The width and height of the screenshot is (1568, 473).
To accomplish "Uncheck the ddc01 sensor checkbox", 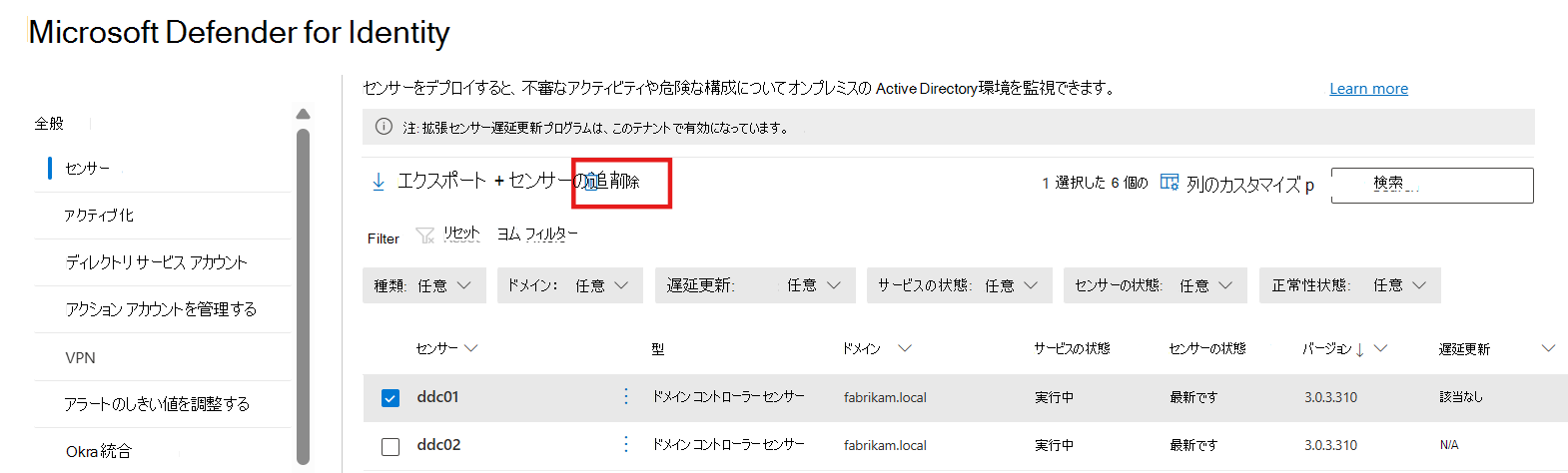I will click(391, 398).
